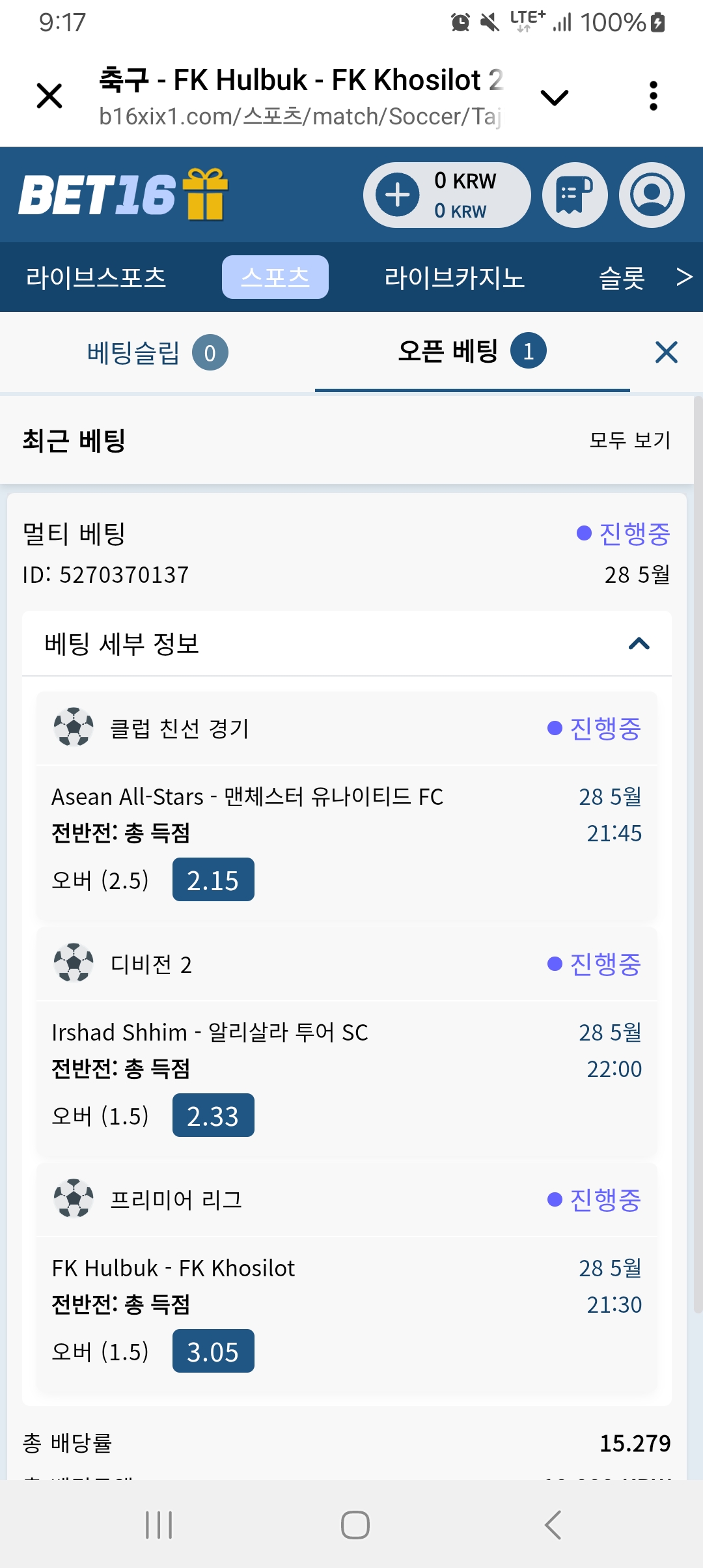
Task: Collapse the 베팅 세부 정보 section
Action: coord(639,644)
